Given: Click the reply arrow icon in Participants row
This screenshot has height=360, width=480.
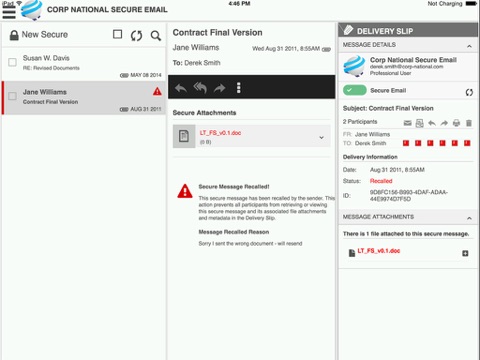Looking at the screenshot, I should point(432,123).
